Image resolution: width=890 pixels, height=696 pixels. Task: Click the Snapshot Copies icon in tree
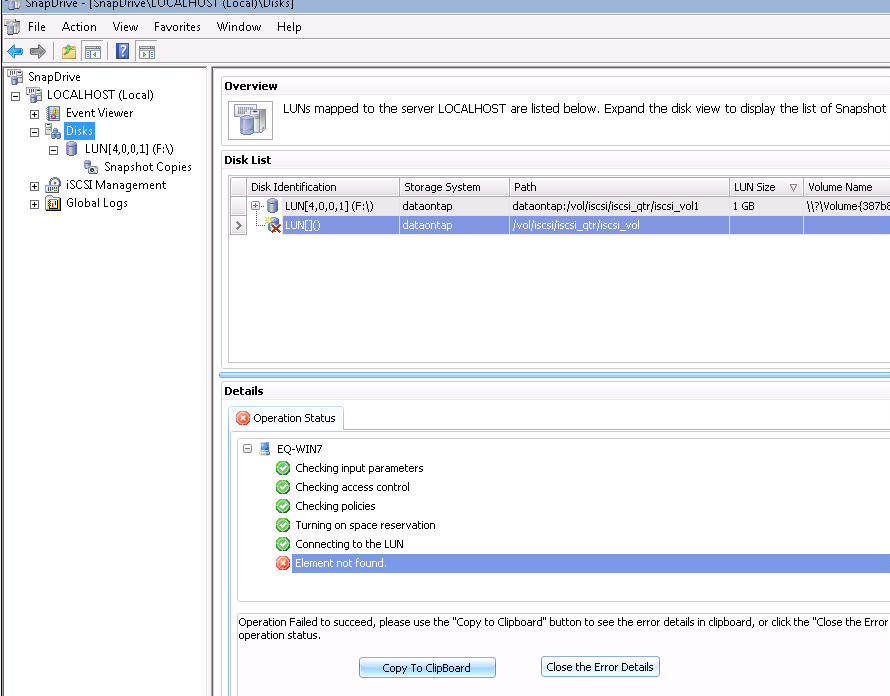92,167
